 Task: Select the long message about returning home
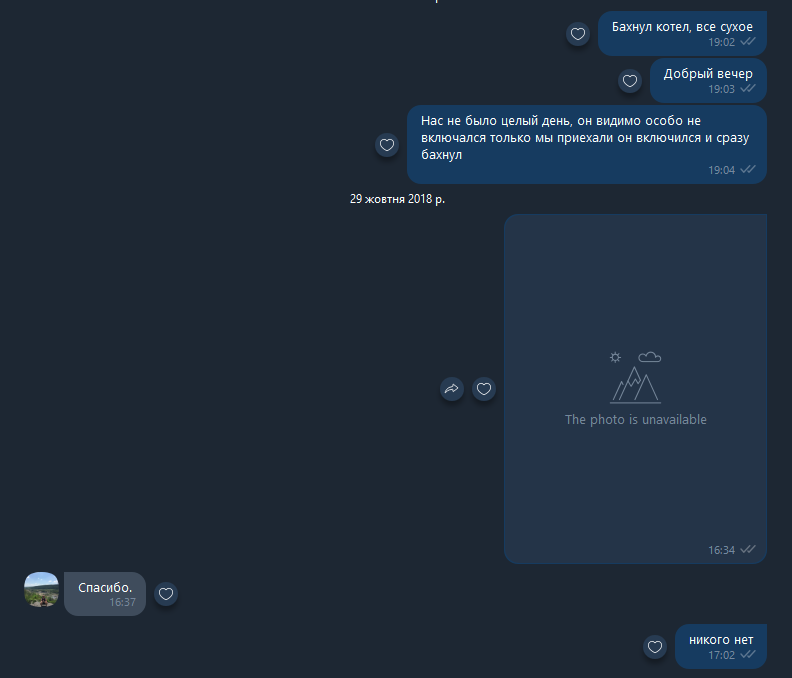click(x=587, y=144)
